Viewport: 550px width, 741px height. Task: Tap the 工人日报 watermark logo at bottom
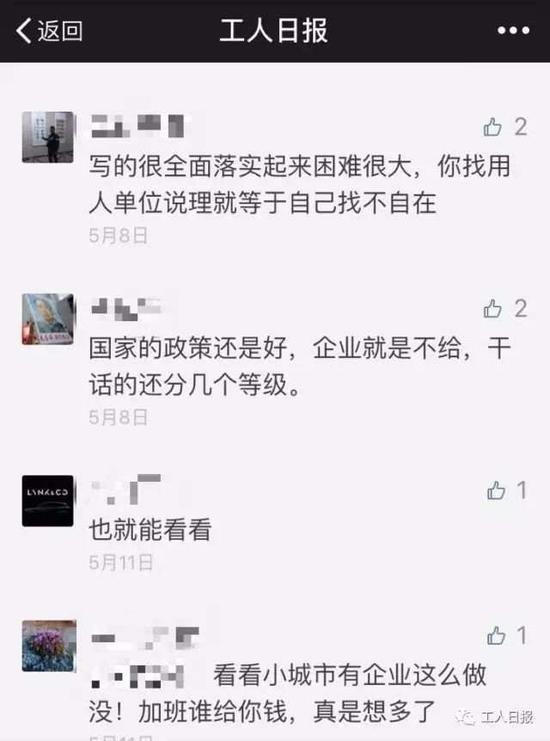[x=495, y=717]
